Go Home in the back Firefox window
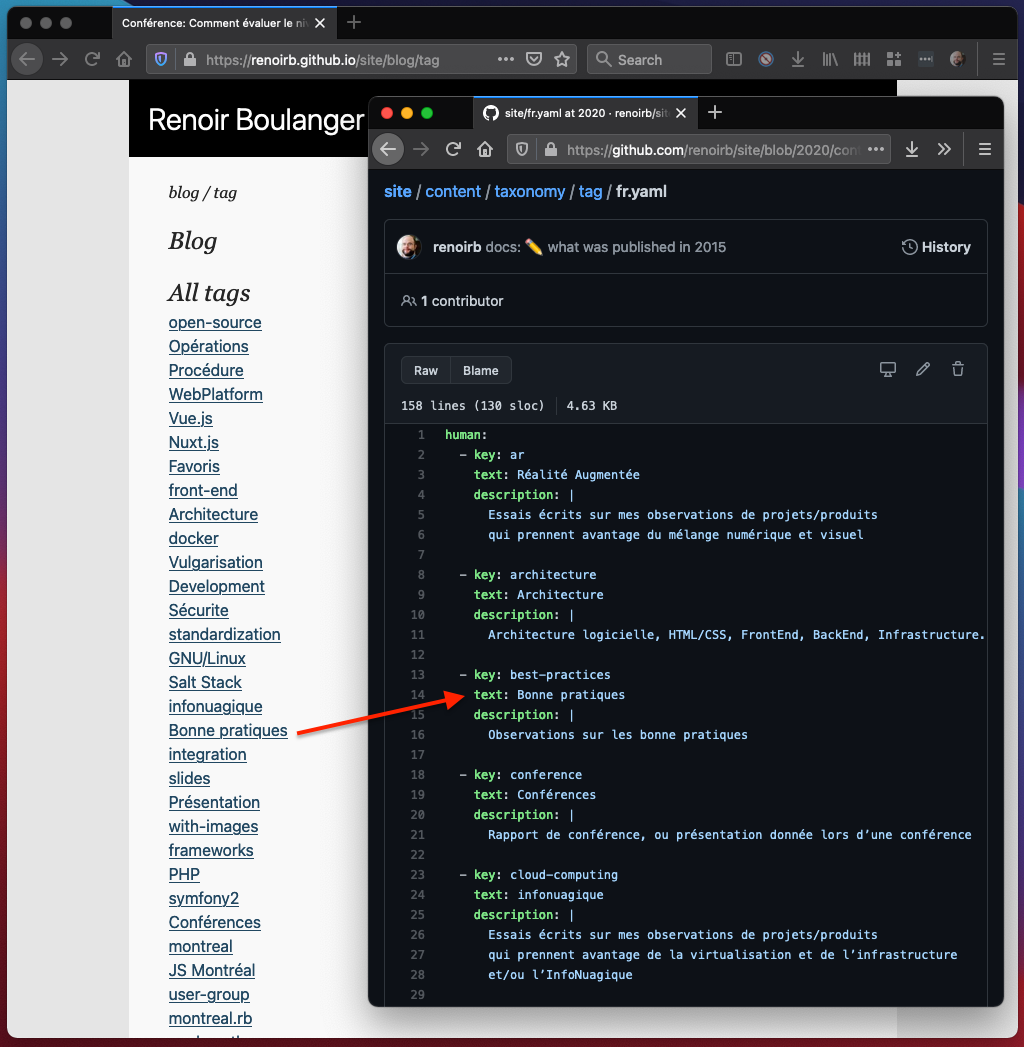Viewport: 1024px width, 1047px height. [123, 59]
